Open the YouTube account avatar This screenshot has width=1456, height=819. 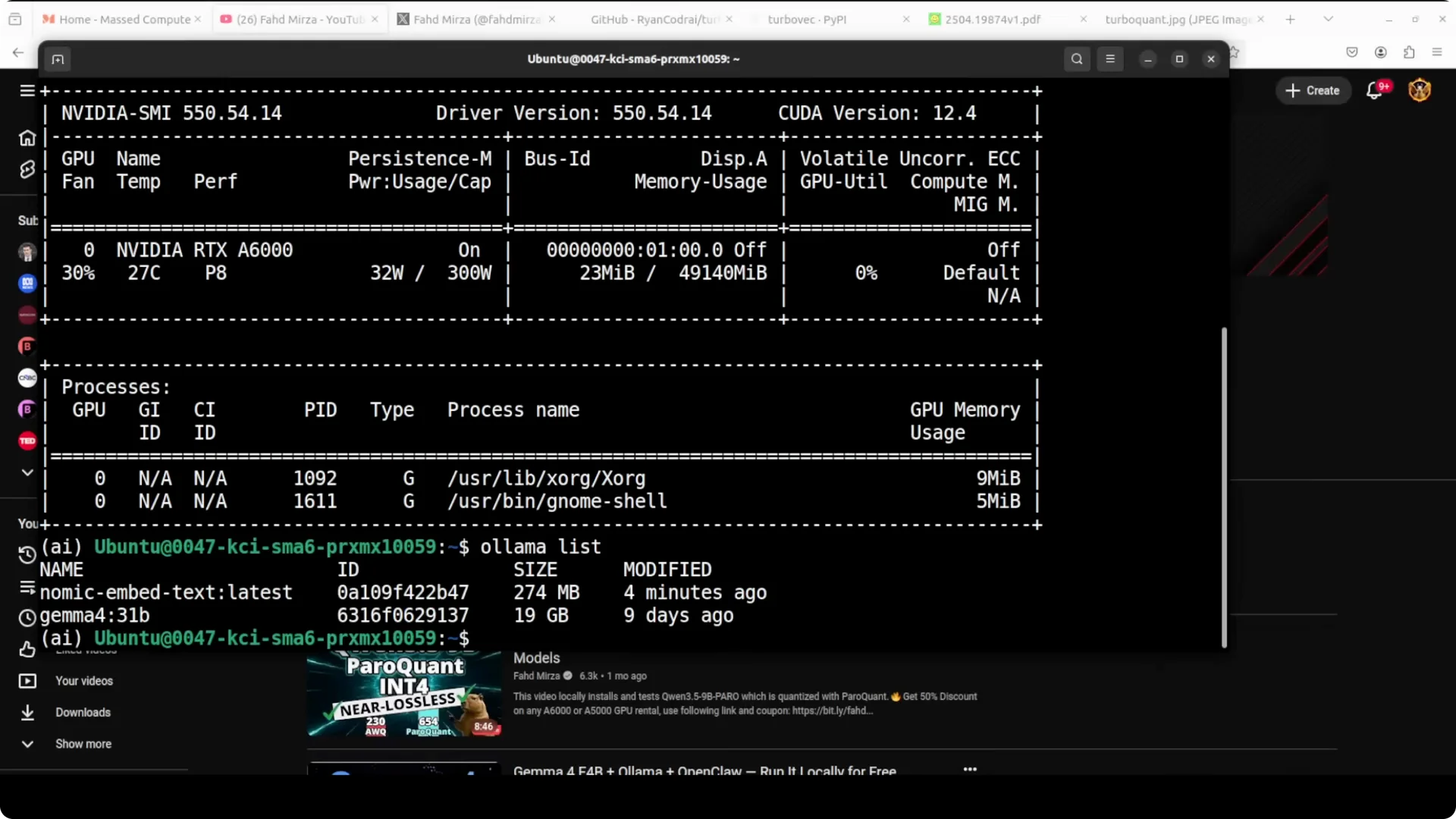[x=1420, y=90]
